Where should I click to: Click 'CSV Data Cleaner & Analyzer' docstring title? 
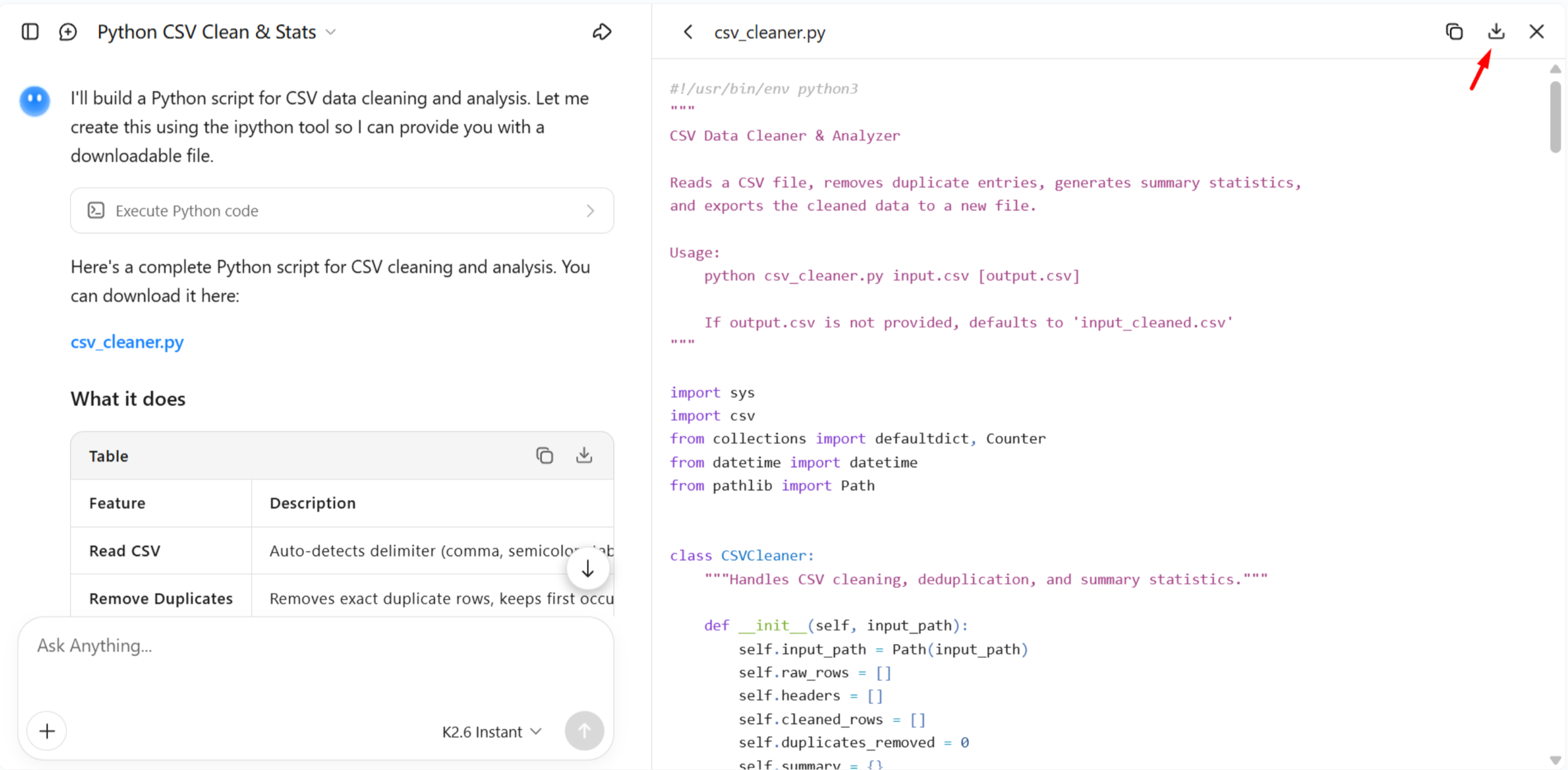785,136
